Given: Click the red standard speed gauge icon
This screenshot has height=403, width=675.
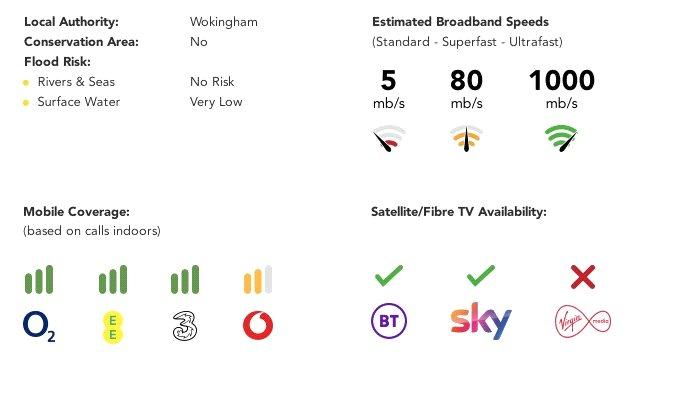Looking at the screenshot, I should pos(389,138).
